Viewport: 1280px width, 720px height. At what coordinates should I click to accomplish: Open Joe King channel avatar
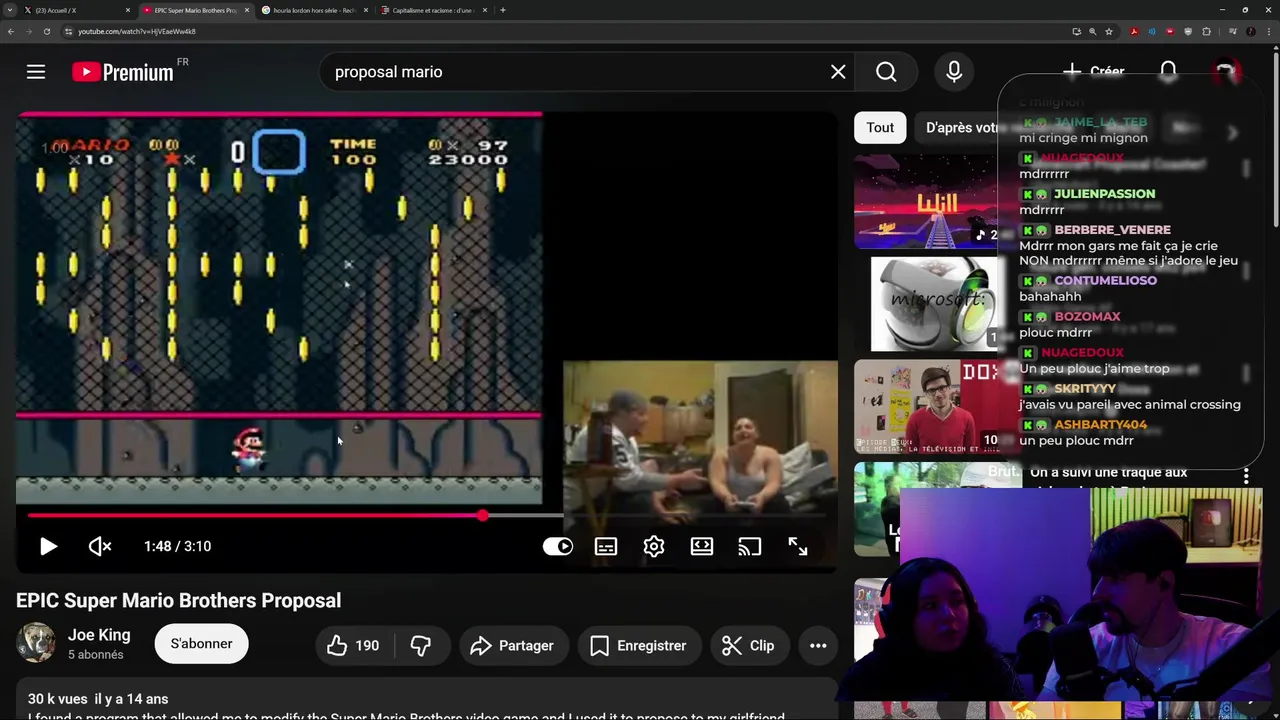click(36, 643)
